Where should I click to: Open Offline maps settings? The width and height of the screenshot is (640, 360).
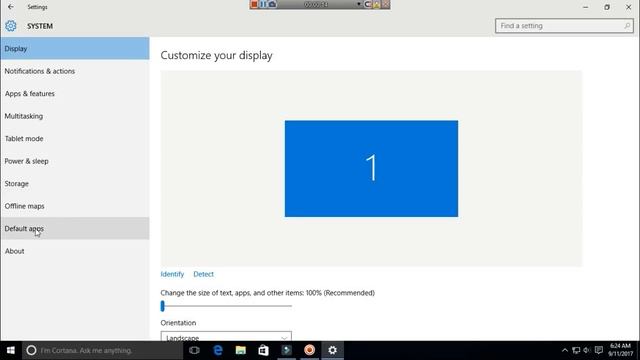pyautogui.click(x=75, y=206)
